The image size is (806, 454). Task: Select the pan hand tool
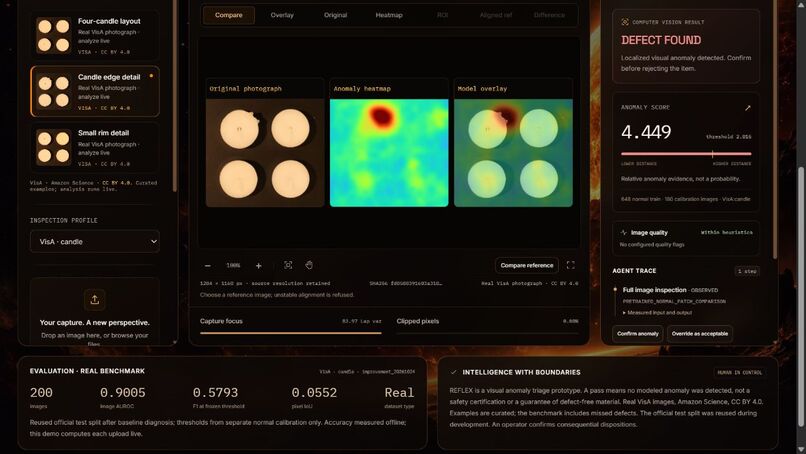click(309, 265)
